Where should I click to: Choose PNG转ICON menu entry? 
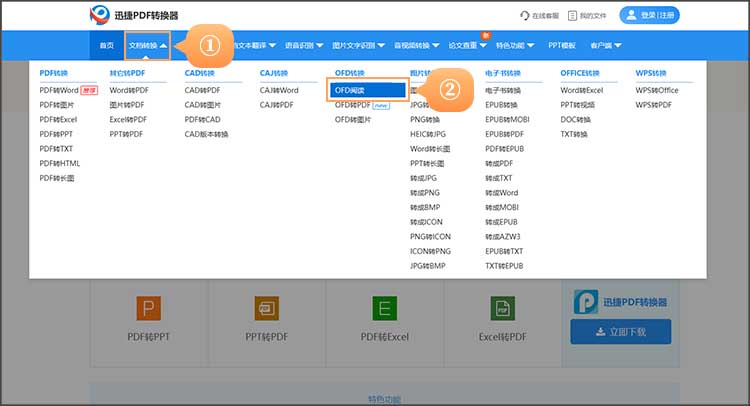pyautogui.click(x=430, y=237)
